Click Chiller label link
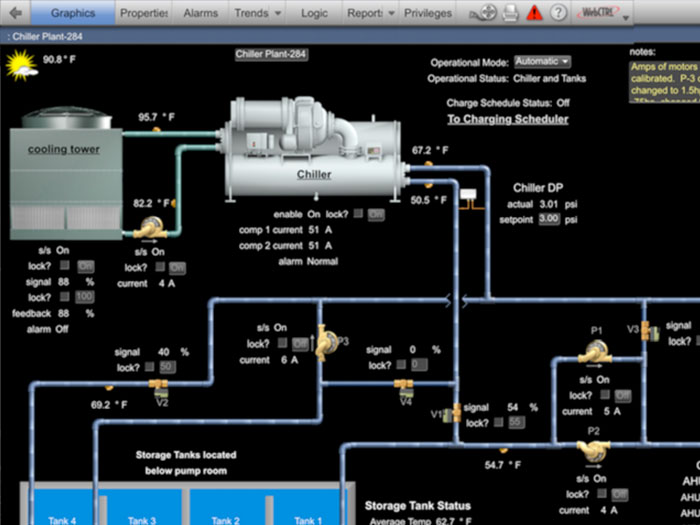The height and width of the screenshot is (525, 700). pos(314,174)
